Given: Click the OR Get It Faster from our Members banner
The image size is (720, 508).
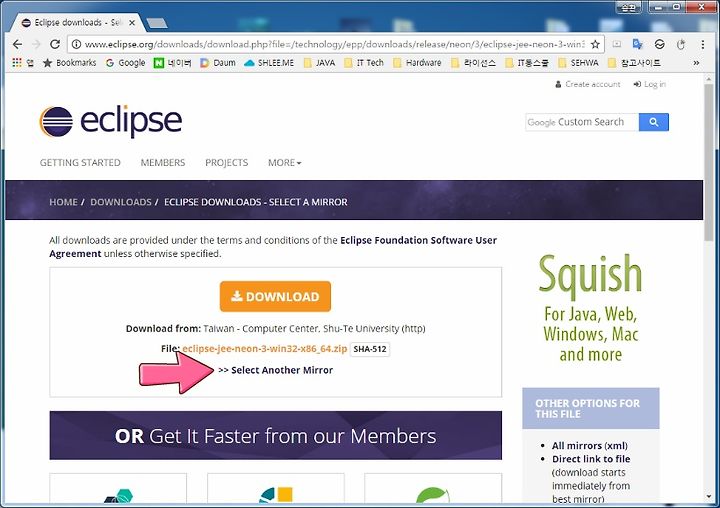Looking at the screenshot, I should [x=276, y=435].
